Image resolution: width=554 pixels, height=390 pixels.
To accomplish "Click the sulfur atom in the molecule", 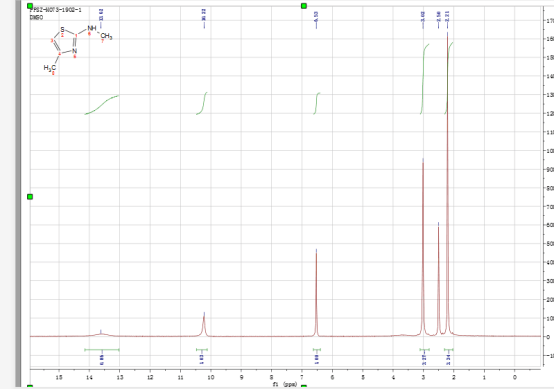I will tap(63, 29).
